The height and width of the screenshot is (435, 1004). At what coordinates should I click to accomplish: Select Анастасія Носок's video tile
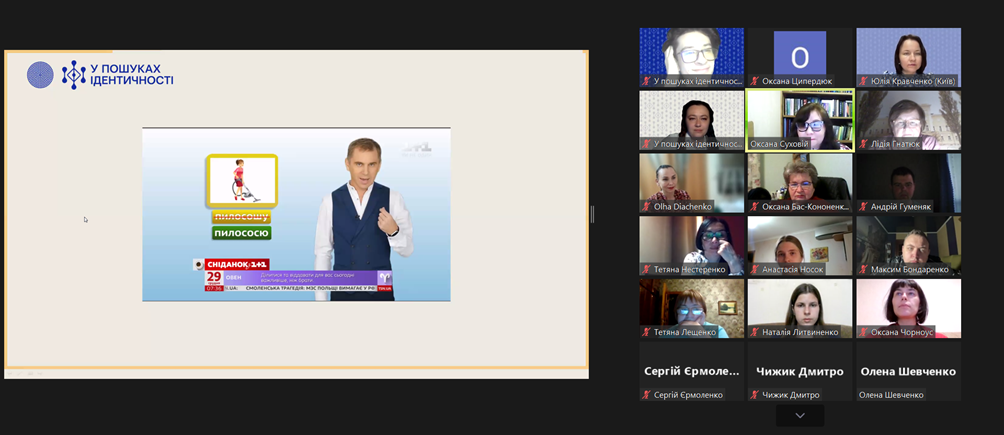[799, 243]
